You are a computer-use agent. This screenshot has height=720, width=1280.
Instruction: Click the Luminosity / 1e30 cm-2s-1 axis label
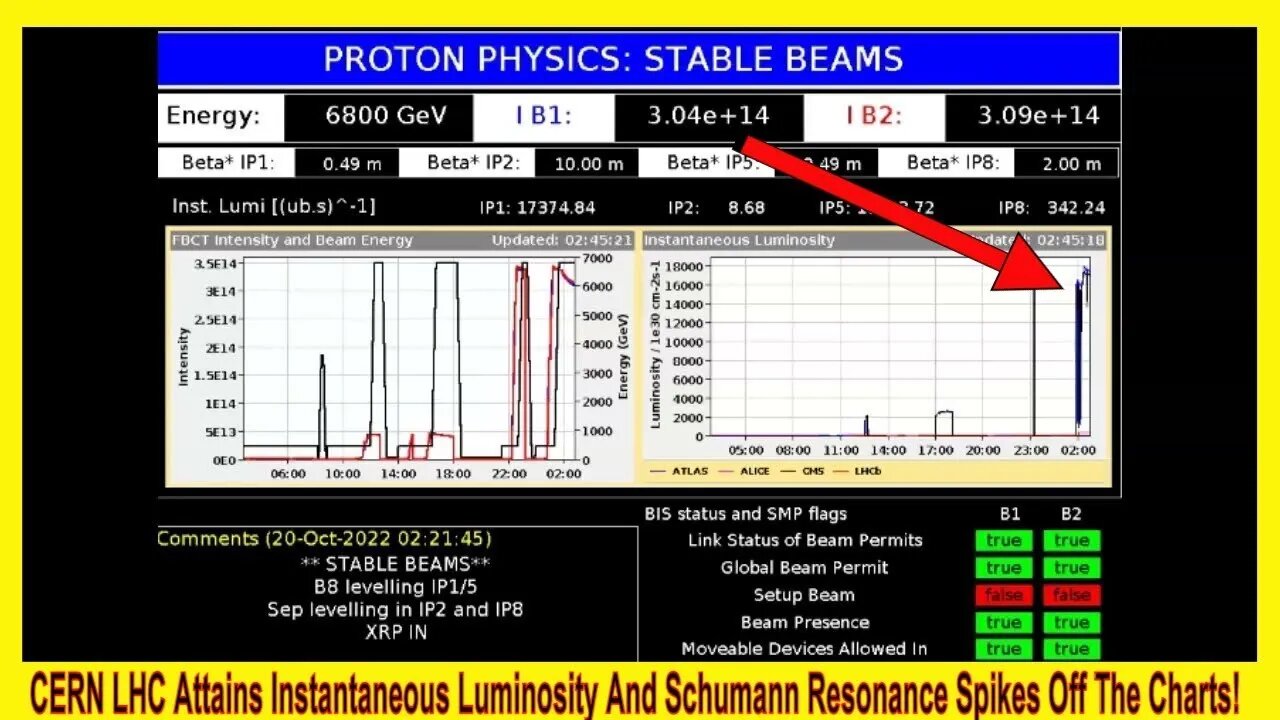point(656,345)
